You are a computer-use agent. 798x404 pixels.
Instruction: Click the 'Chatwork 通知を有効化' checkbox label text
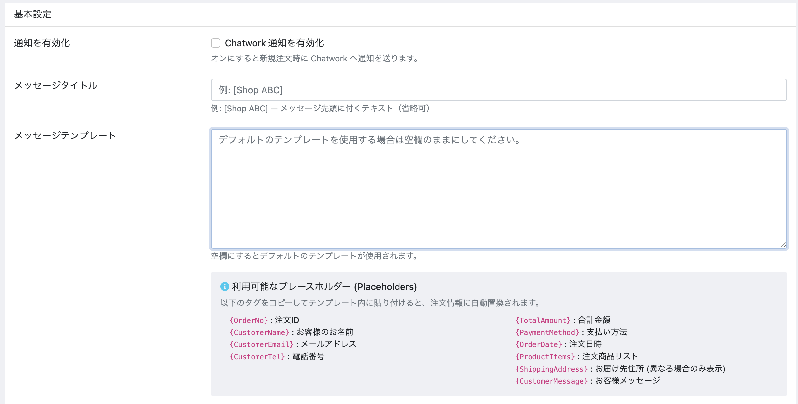tap(274, 43)
